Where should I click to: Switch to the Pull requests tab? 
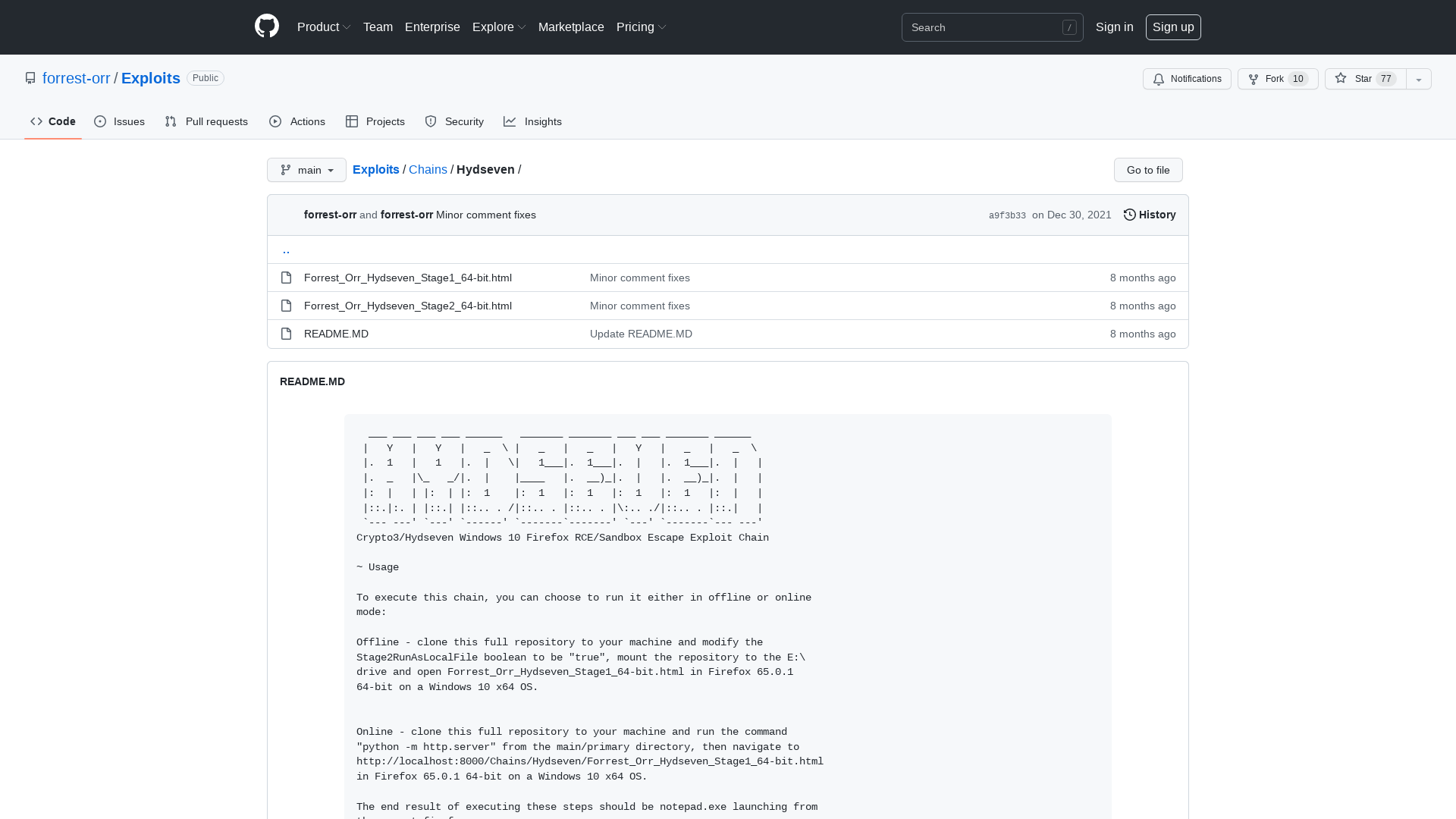tap(206, 121)
